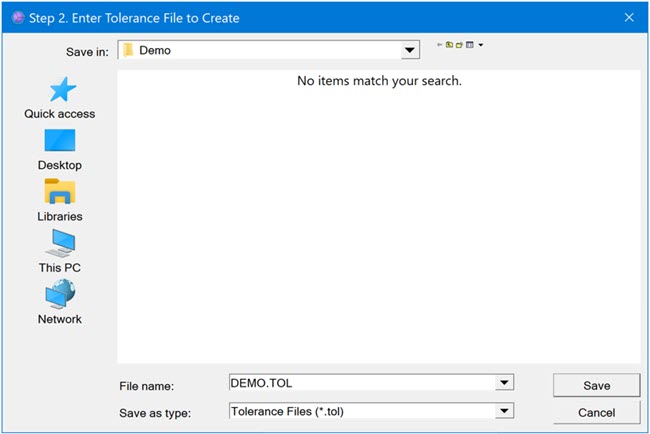The height and width of the screenshot is (434, 650).
Task: Go to This PC in sidebar
Action: pyautogui.click(x=60, y=243)
